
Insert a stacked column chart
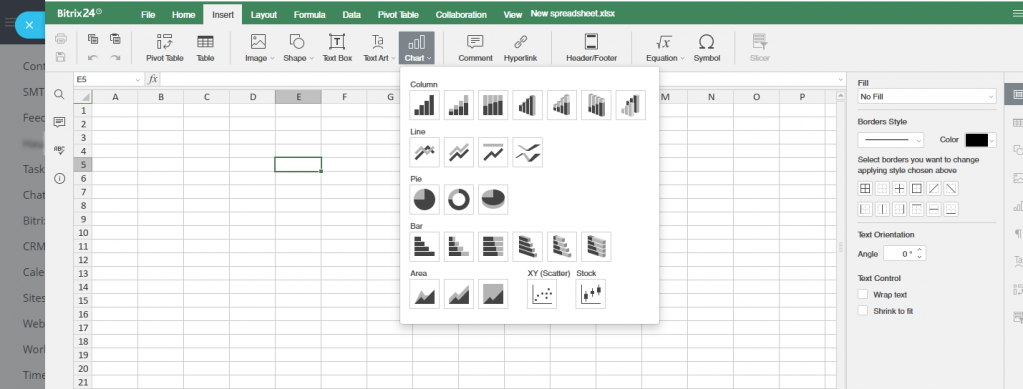(459, 105)
